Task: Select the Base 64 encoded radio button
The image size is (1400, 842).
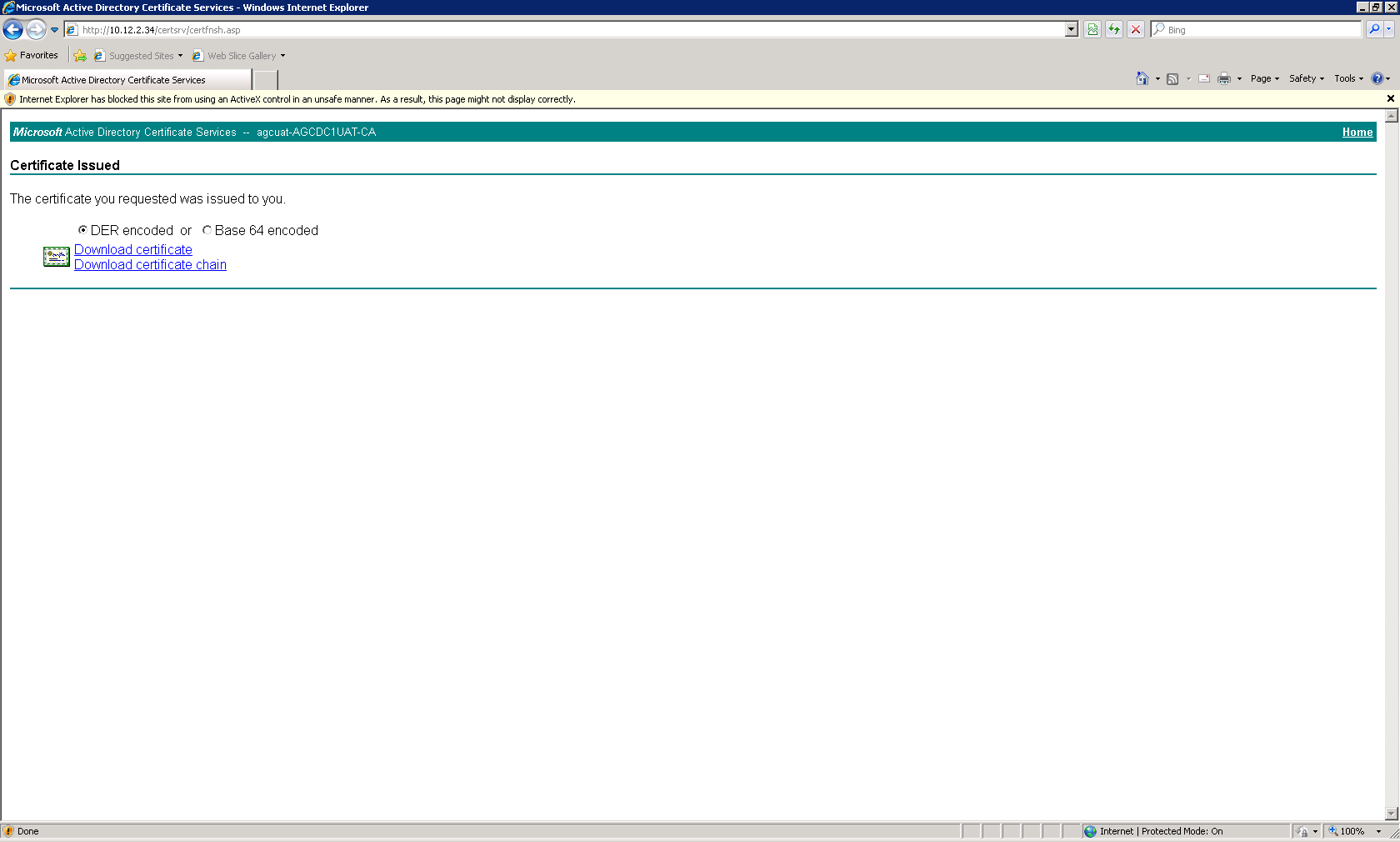Action: click(x=207, y=230)
